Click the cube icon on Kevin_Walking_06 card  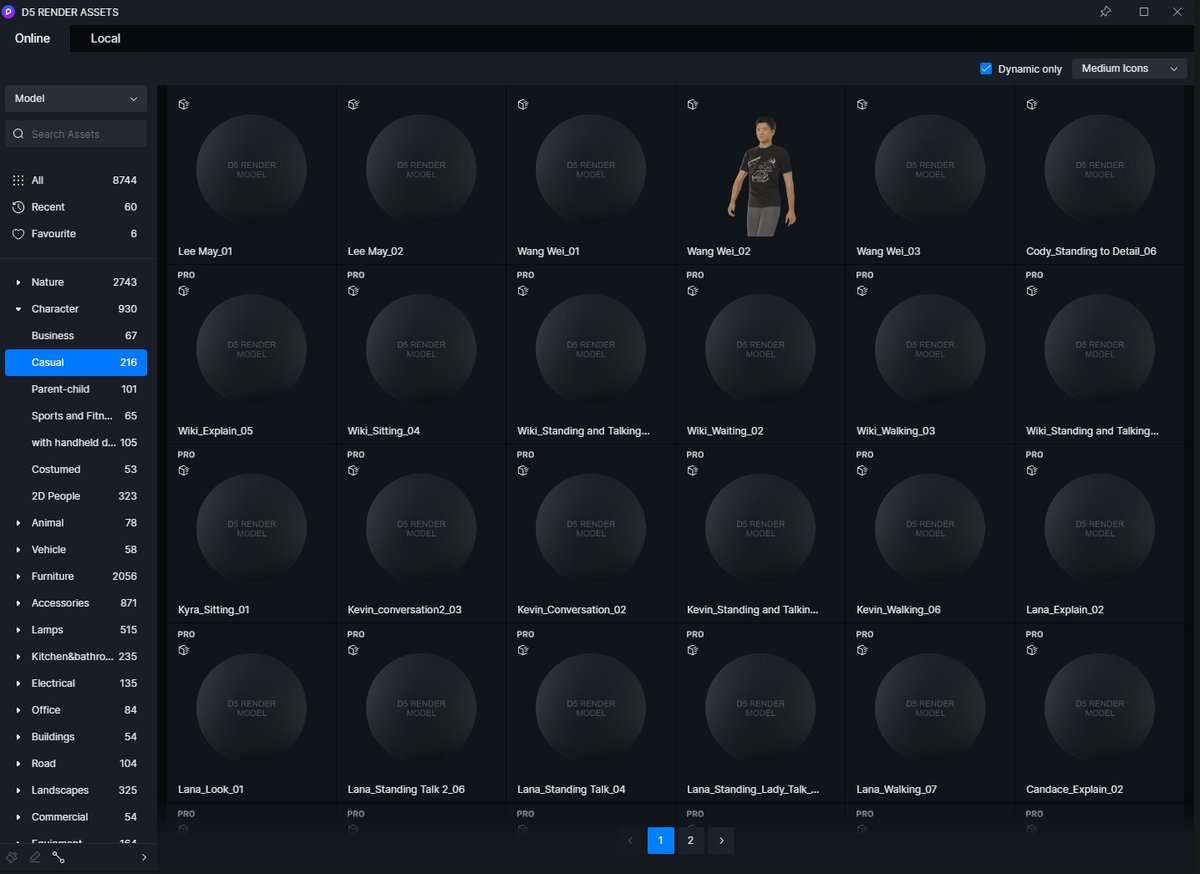(862, 470)
